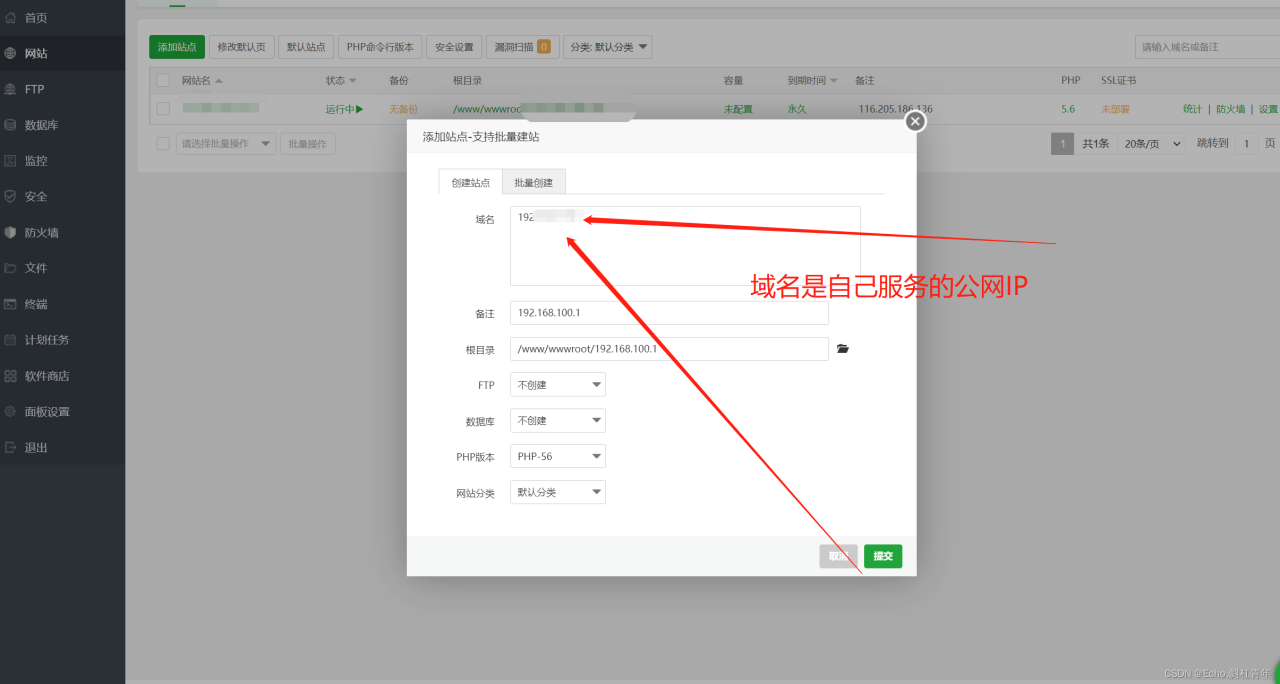Screen dimensions: 1280x684
Task: Open the 软件商店 app store icon
Action: (10, 376)
